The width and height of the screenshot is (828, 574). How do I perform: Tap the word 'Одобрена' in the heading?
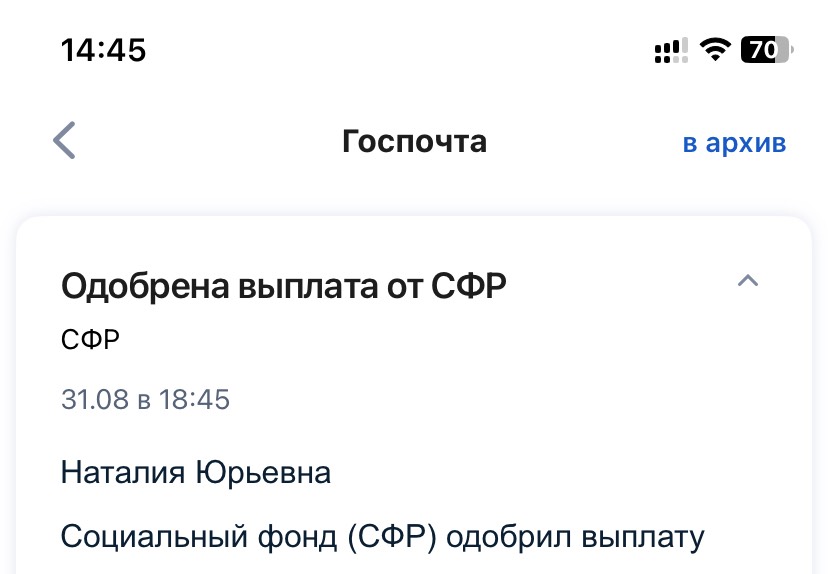coord(145,286)
